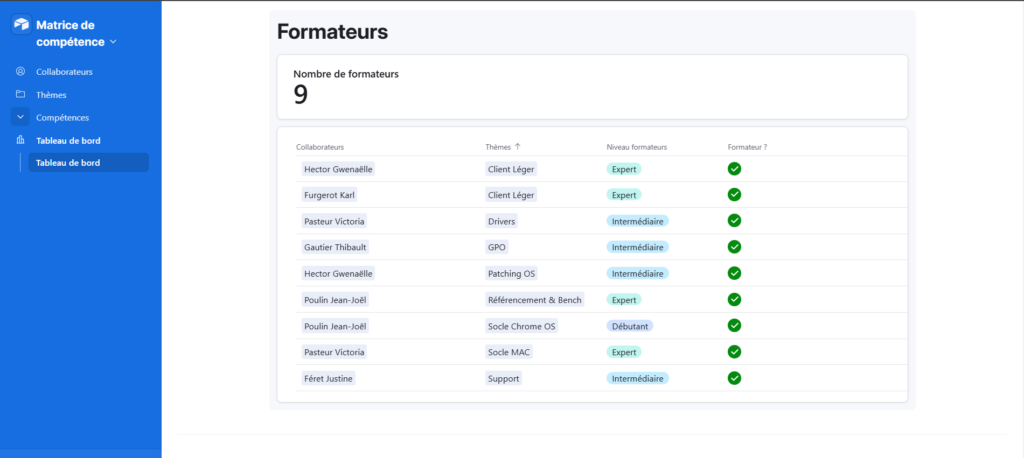The height and width of the screenshot is (458, 1024).
Task: Select the highlighted Tableau de bord sub-item
Action: 88,163
